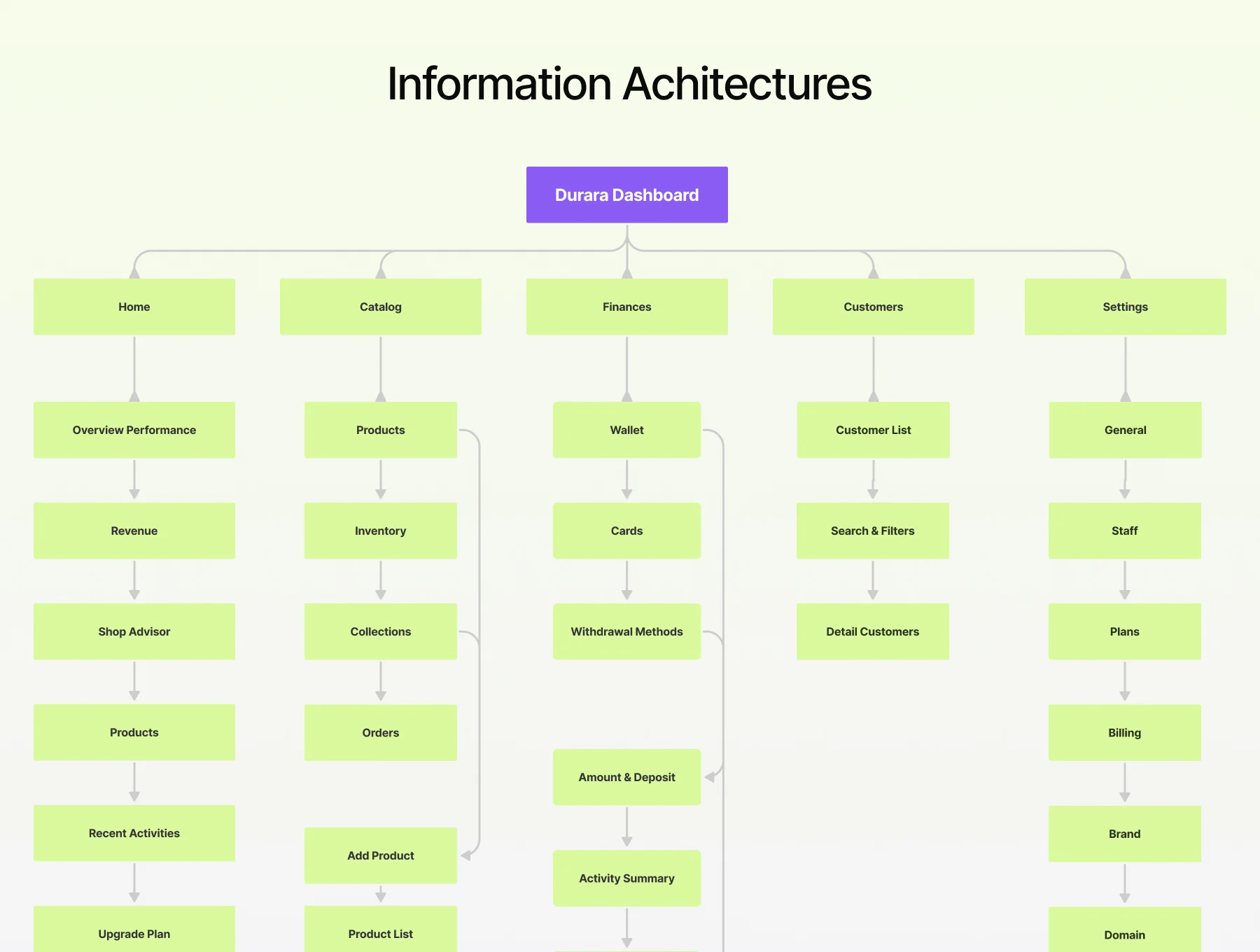Click the Detail Customers box
1260x952 pixels.
pos(873,631)
